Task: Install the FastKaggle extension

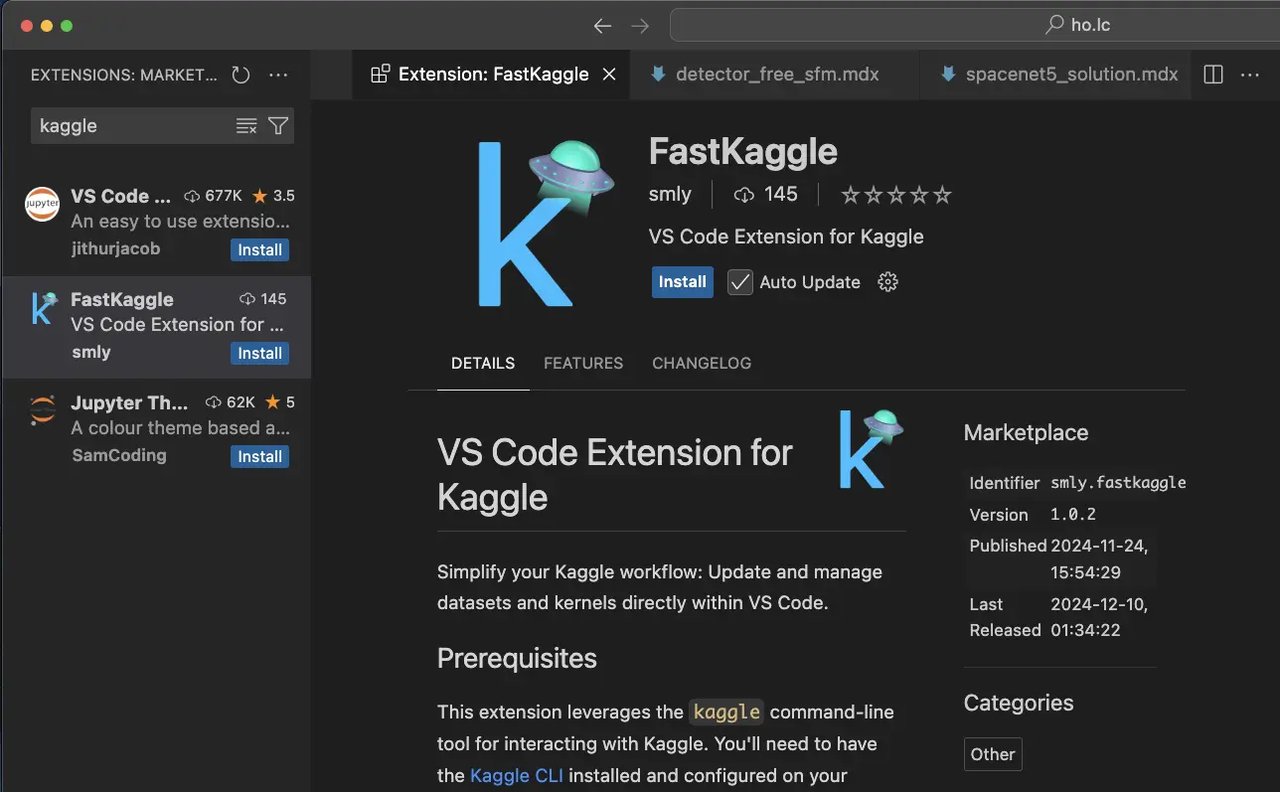Action: point(682,282)
